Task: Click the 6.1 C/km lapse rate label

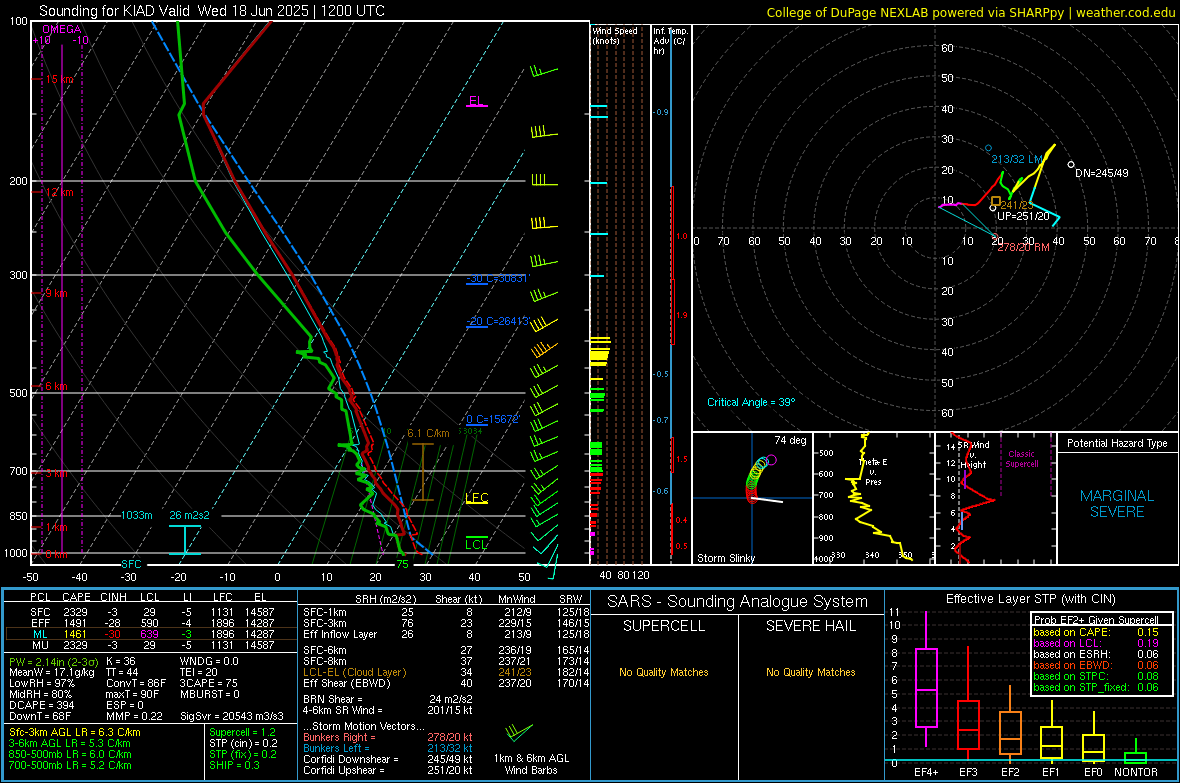Action: (428, 434)
